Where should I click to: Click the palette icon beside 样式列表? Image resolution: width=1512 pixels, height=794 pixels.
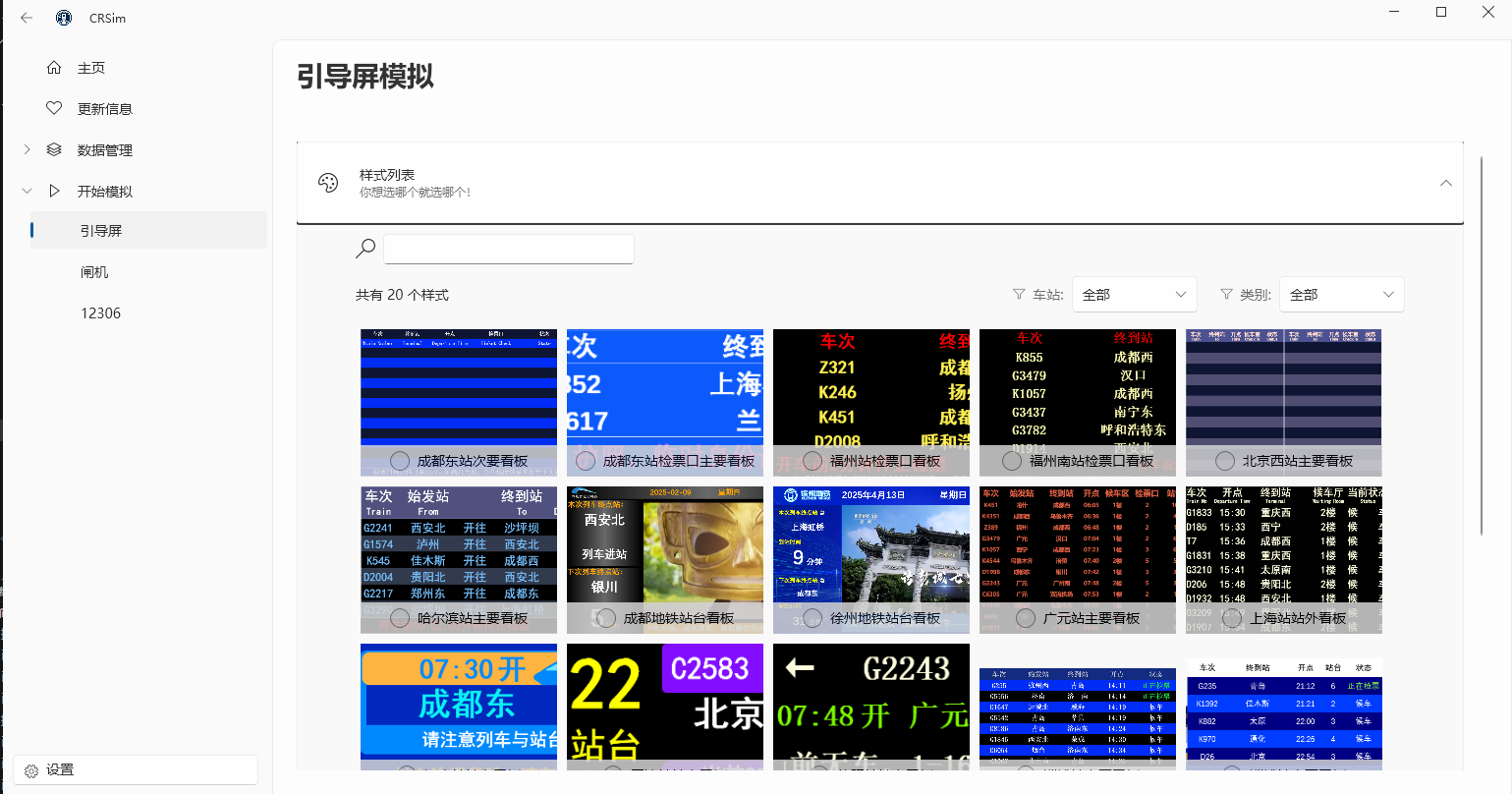[328, 183]
